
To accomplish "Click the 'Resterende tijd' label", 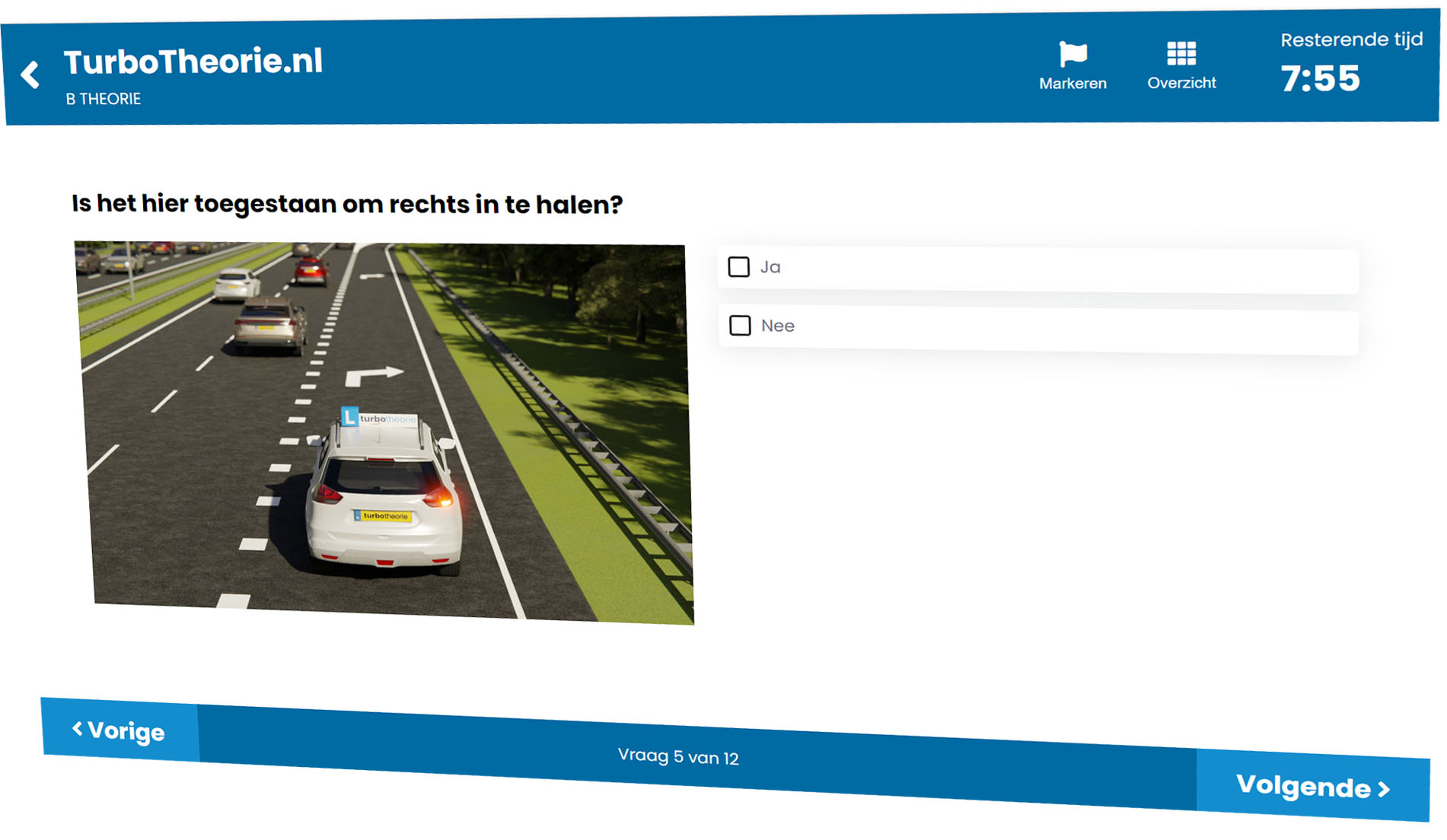I will tap(1351, 40).
